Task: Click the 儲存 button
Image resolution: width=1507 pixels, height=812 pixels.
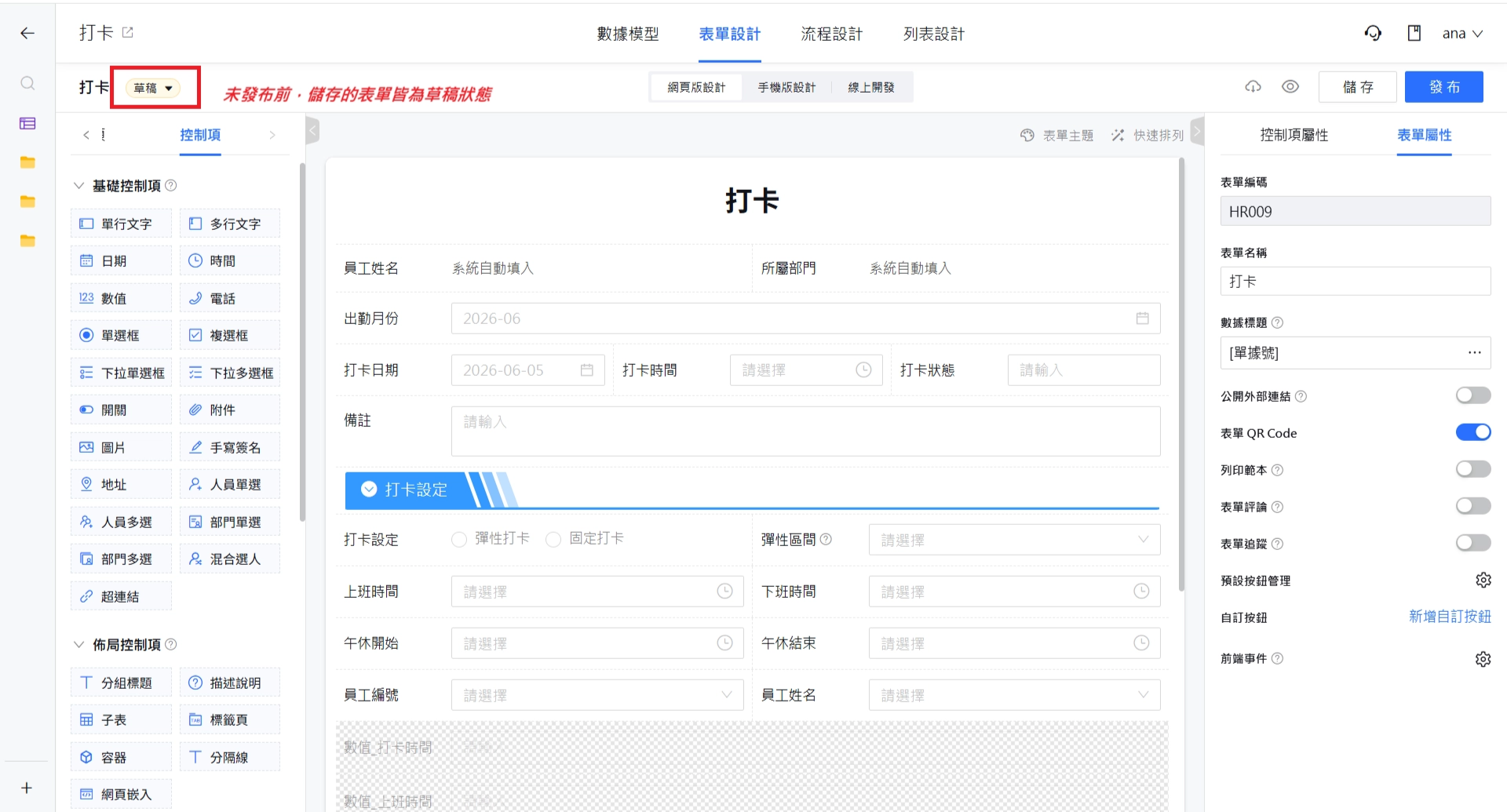Action: pos(1358,87)
